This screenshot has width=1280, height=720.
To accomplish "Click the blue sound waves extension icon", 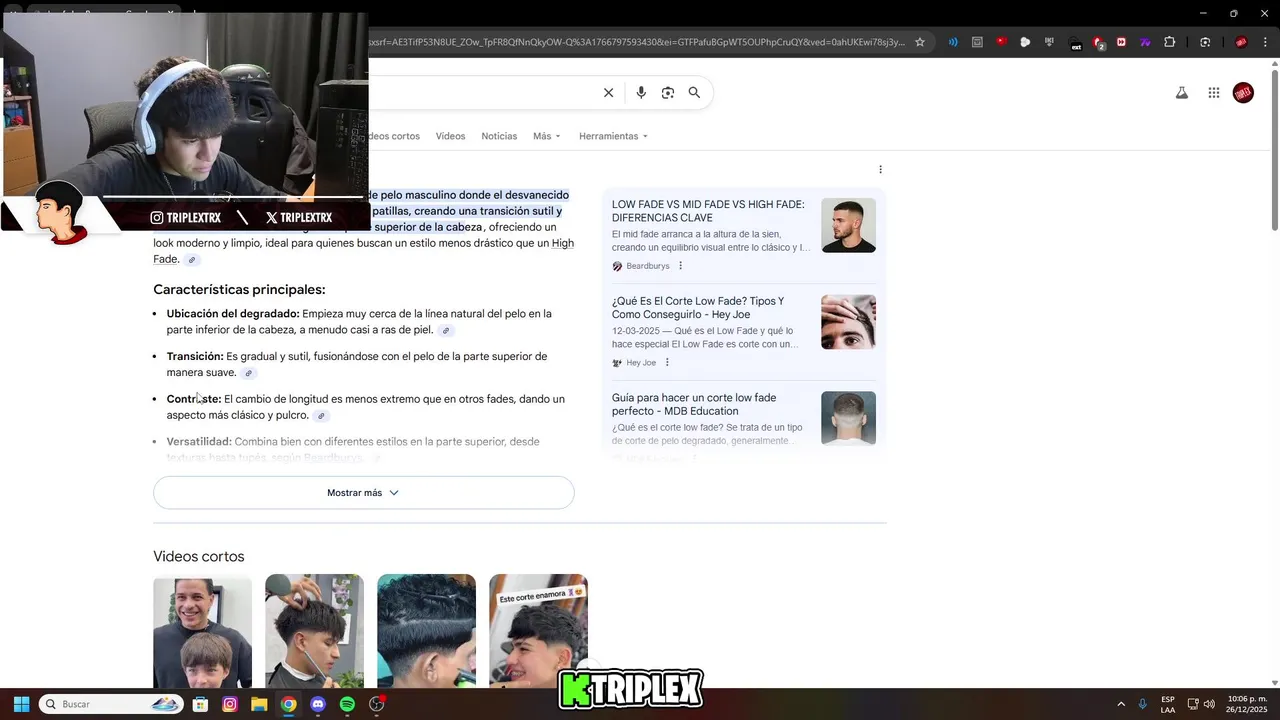I will [953, 42].
